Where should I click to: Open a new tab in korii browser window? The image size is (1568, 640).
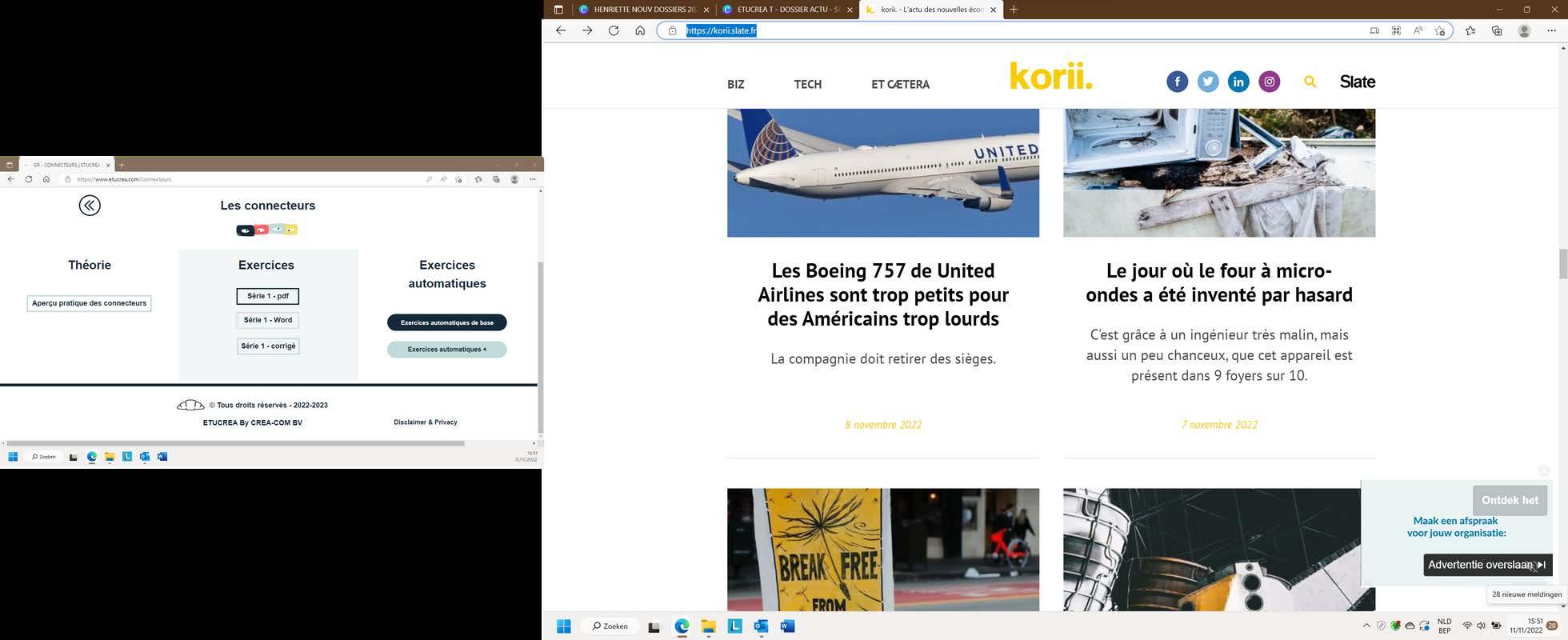[x=1014, y=10]
